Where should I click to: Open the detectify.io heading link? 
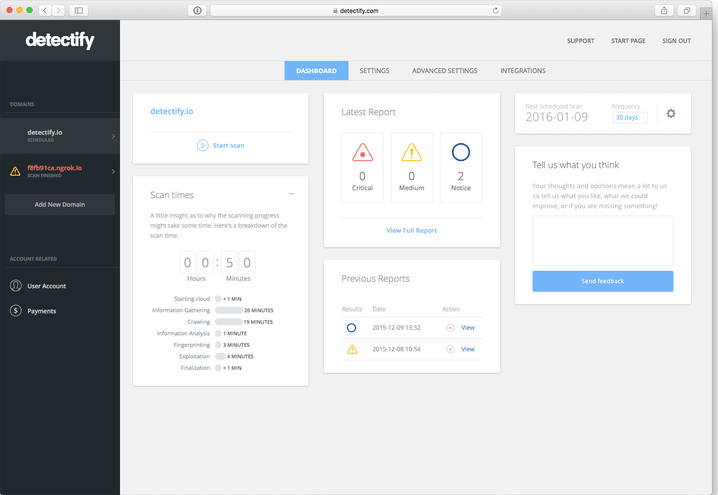click(x=172, y=111)
